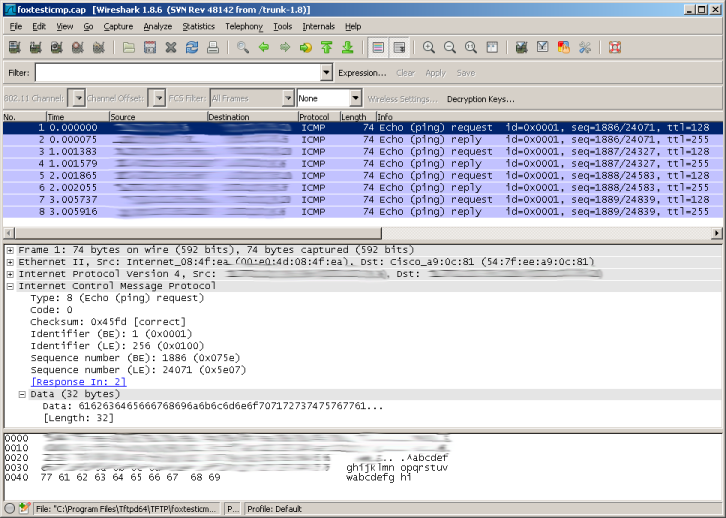Go forward in packet history arrow

click(x=285, y=47)
